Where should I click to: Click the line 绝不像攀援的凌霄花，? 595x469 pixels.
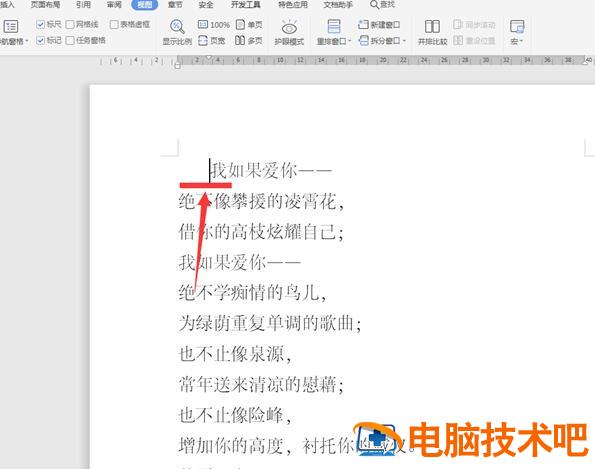tap(261, 201)
